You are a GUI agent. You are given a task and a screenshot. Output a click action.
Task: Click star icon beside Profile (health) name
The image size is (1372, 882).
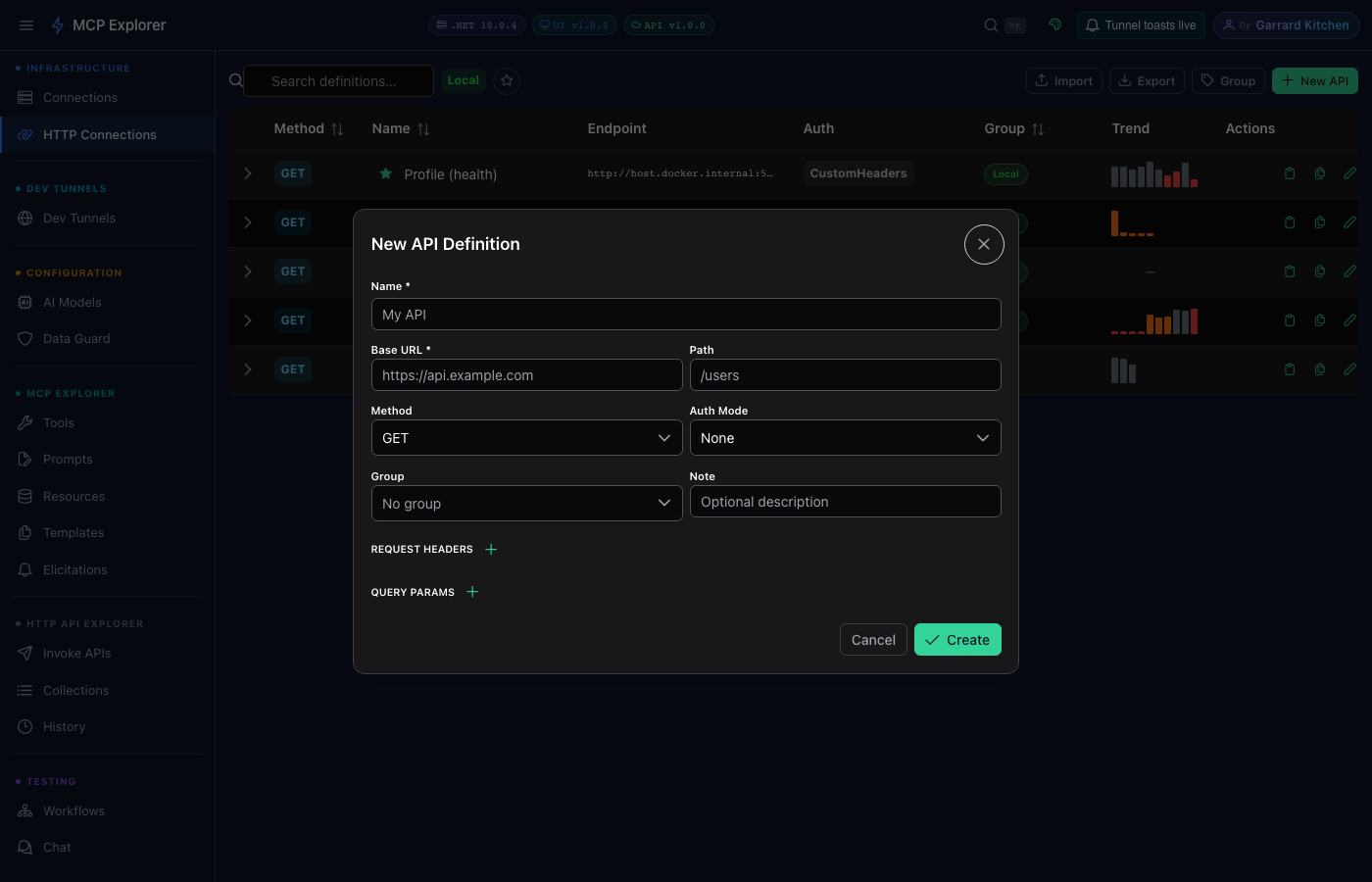pos(386,173)
